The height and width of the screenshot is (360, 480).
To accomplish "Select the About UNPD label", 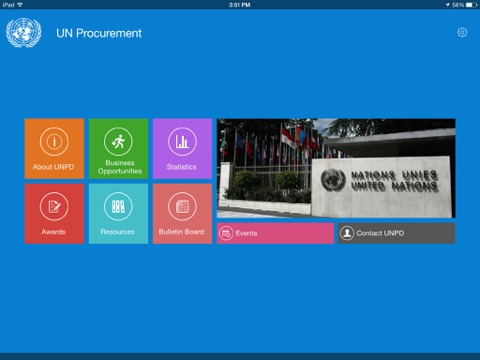I will coord(53,167).
